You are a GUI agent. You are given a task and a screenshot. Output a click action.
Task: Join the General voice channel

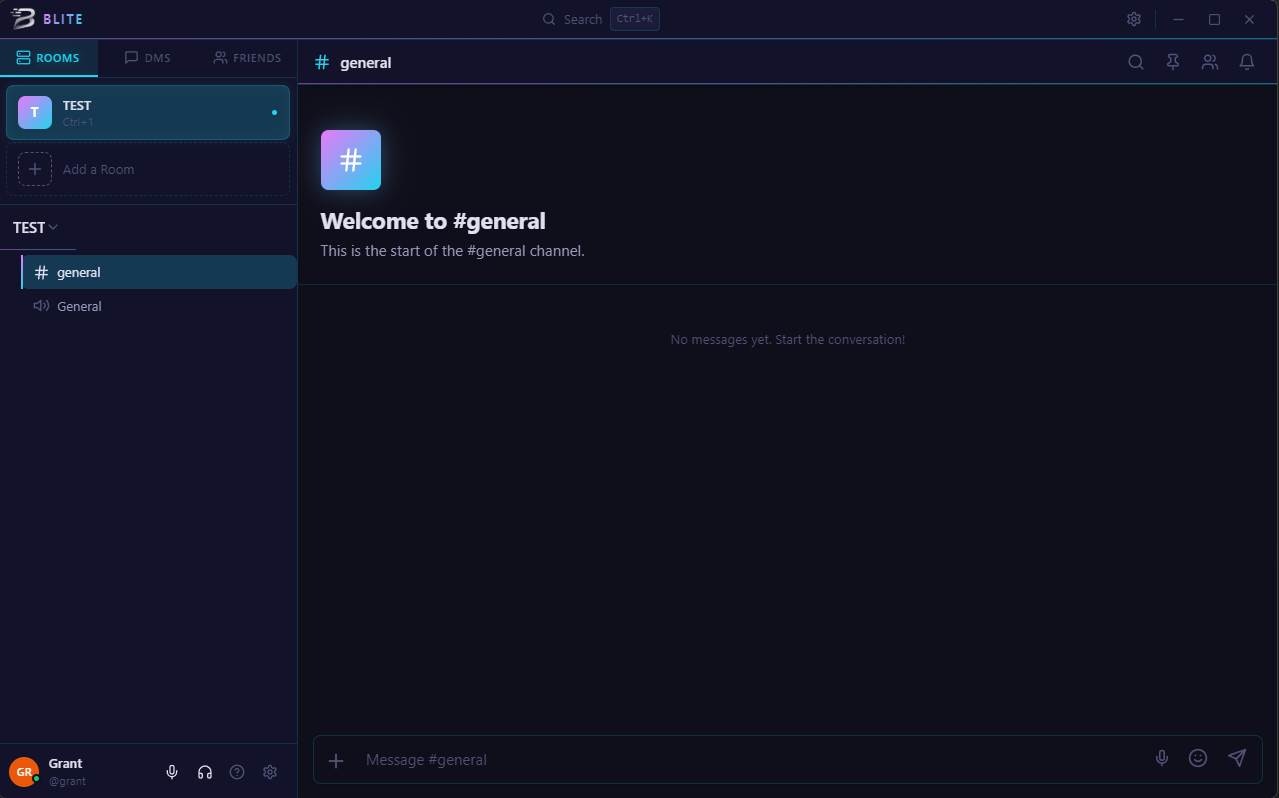pos(159,306)
